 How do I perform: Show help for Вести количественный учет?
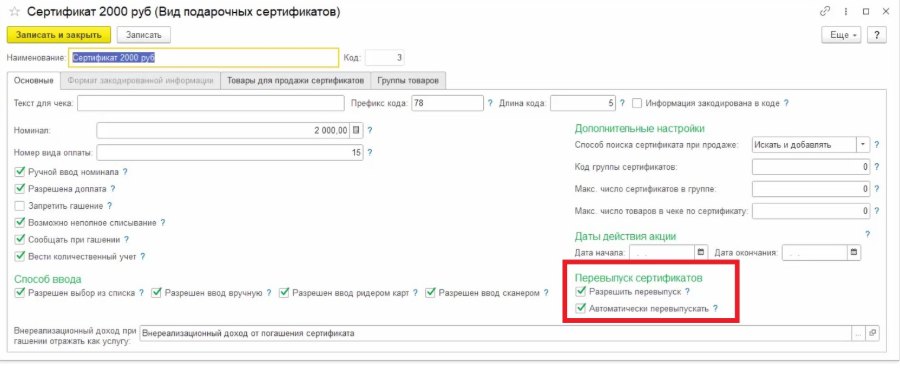[142, 256]
